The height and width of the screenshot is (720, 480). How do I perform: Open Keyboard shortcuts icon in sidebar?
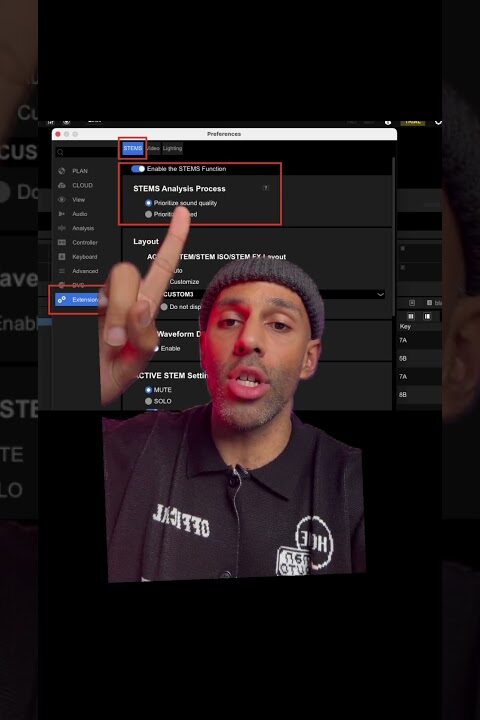(x=62, y=257)
